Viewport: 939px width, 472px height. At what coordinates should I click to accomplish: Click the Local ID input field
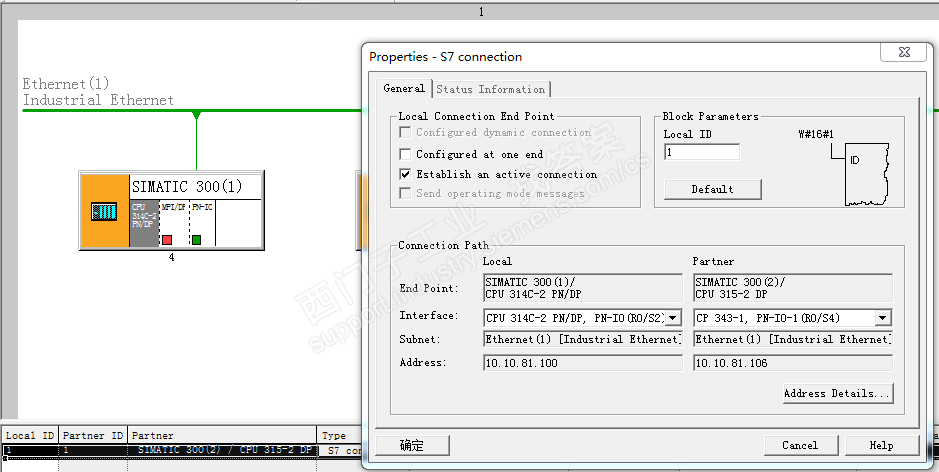tap(702, 152)
